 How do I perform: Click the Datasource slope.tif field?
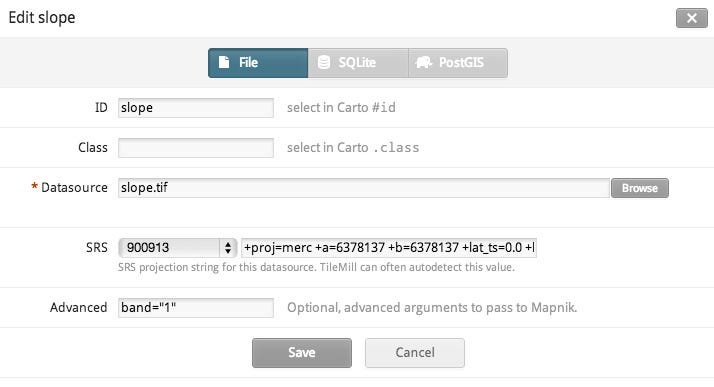pyautogui.click(x=364, y=188)
